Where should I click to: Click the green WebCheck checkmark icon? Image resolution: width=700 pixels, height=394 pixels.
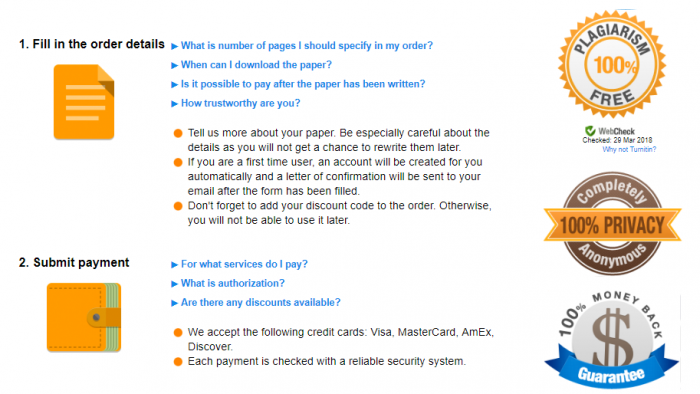pos(590,131)
